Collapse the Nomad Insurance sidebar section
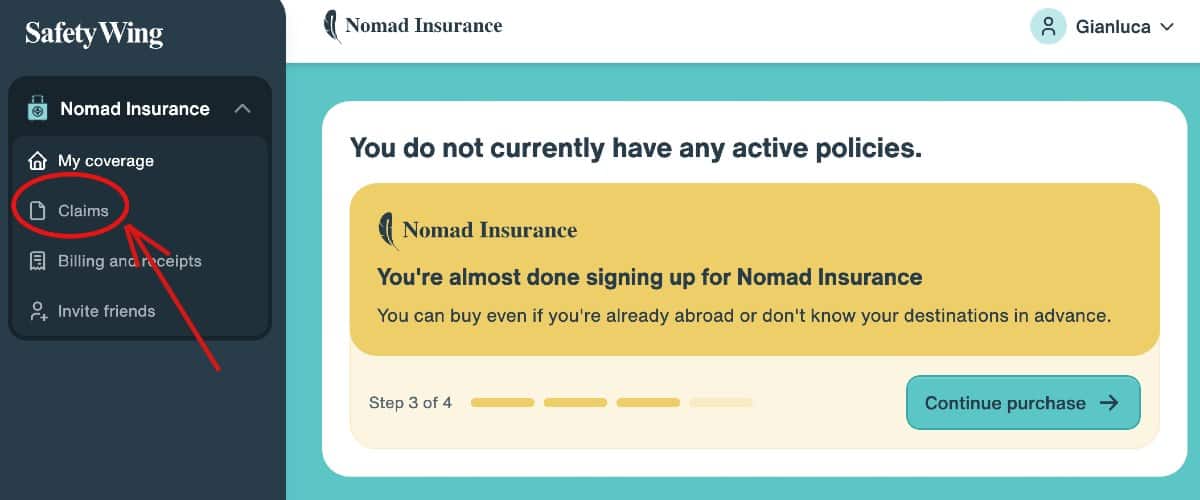 [x=242, y=108]
